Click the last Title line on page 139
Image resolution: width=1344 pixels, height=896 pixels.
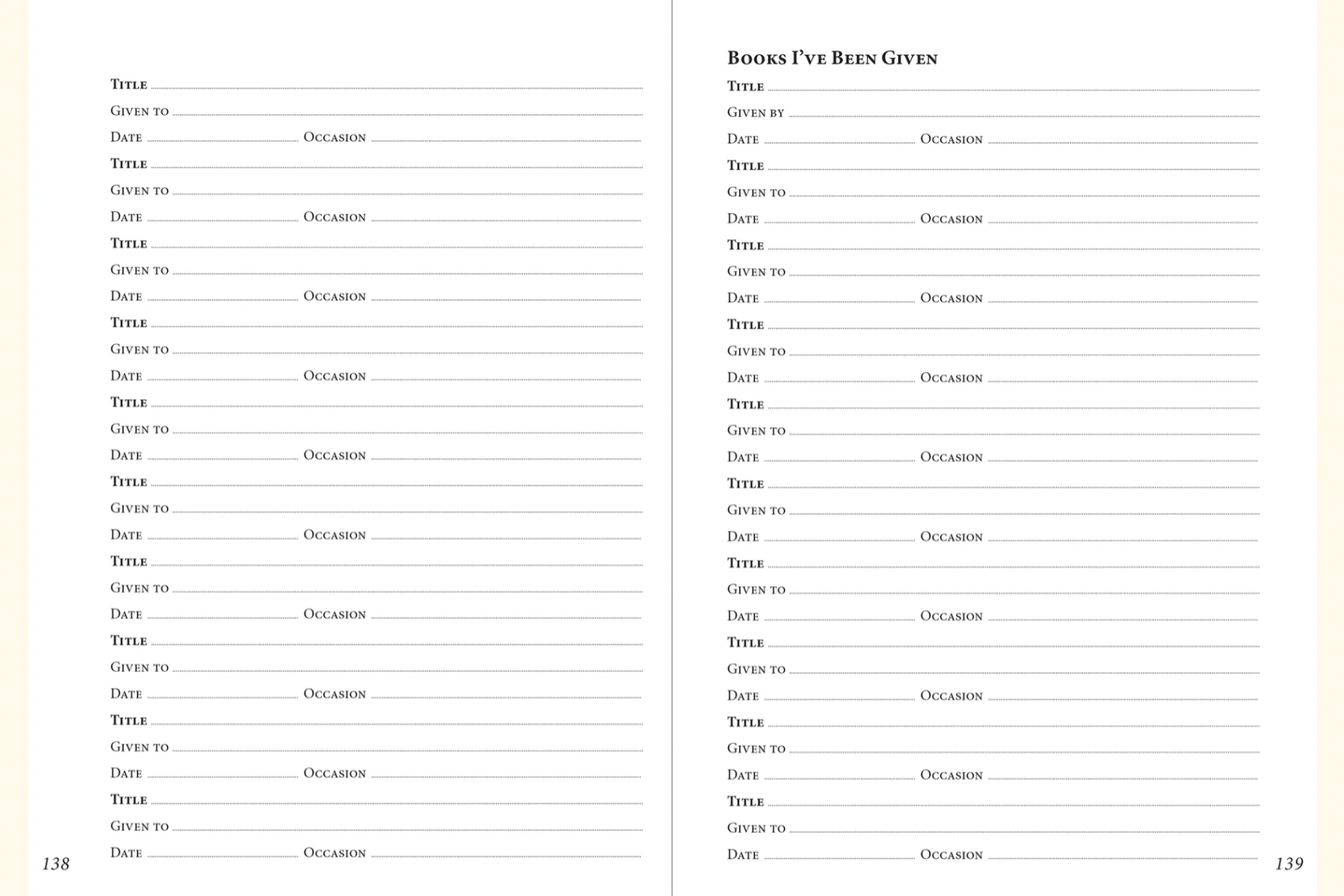pos(1014,802)
